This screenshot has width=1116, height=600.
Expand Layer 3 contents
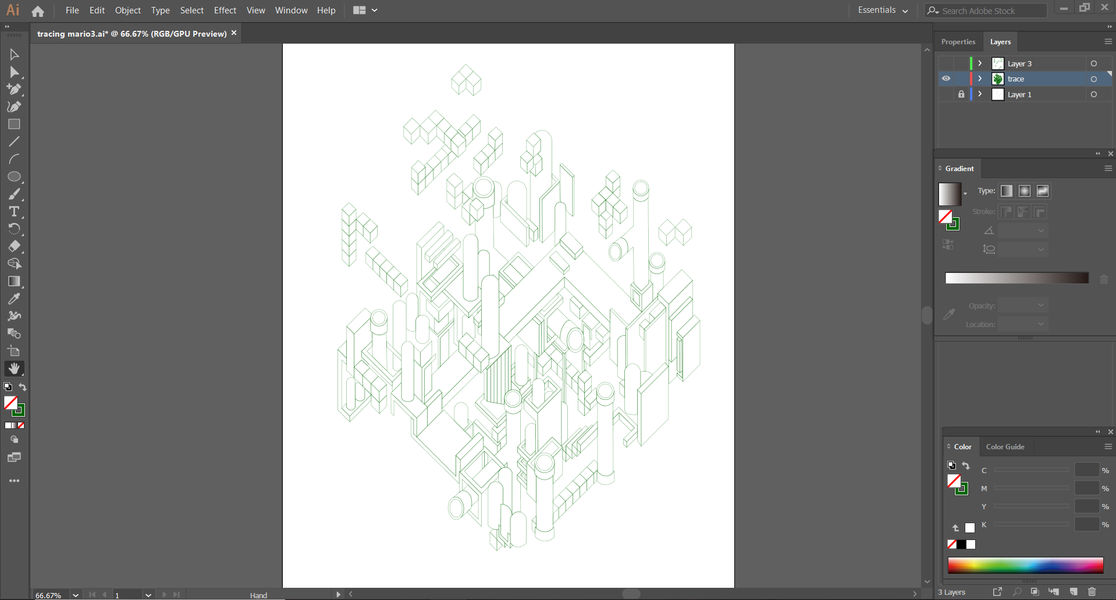[x=980, y=63]
